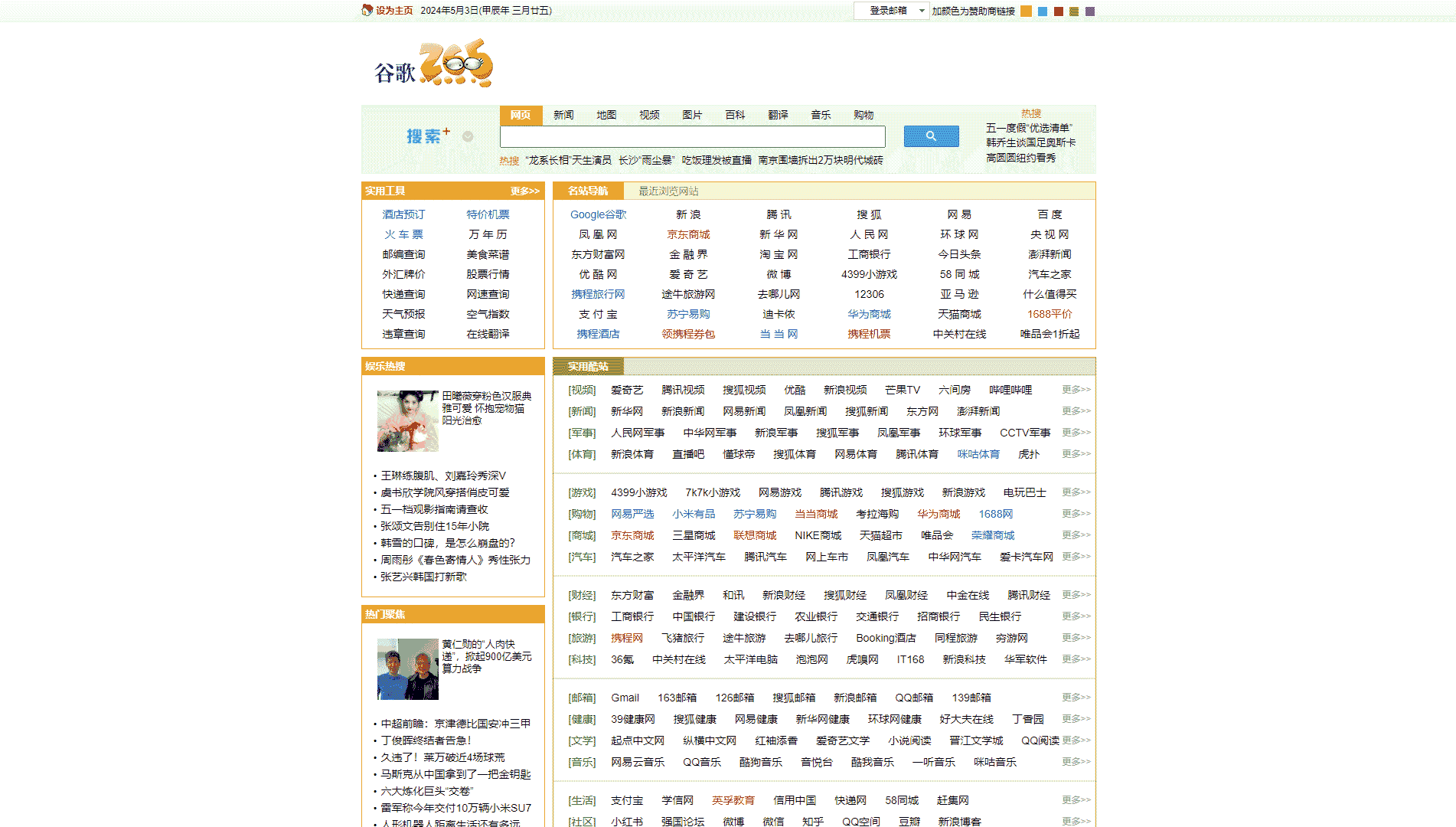1456x827 pixels.
Task: Open the 4399小游戏 link in [游戏] row
Action: [638, 492]
